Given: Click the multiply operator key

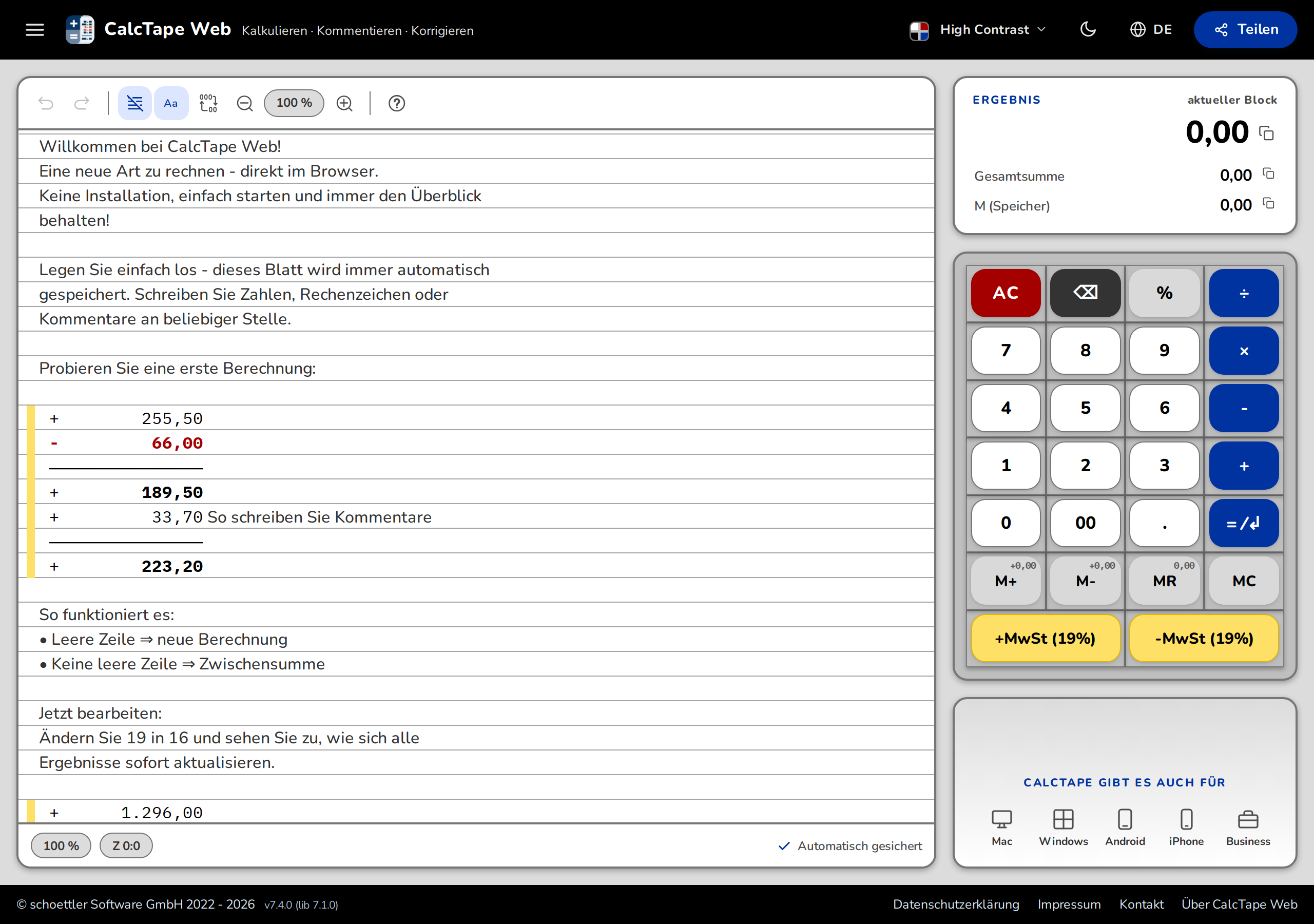Looking at the screenshot, I should pyautogui.click(x=1244, y=351).
